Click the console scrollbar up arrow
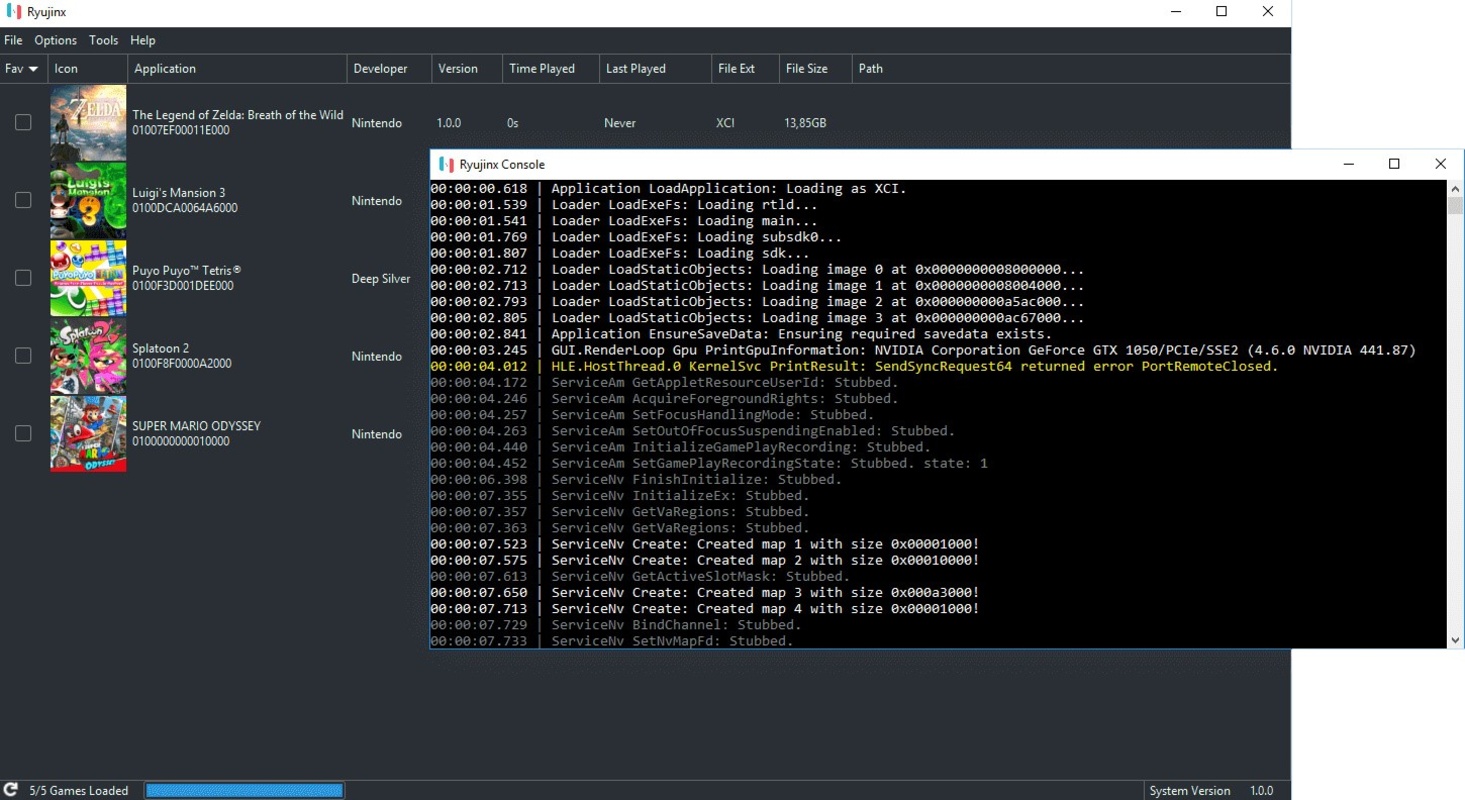 tap(1455, 189)
